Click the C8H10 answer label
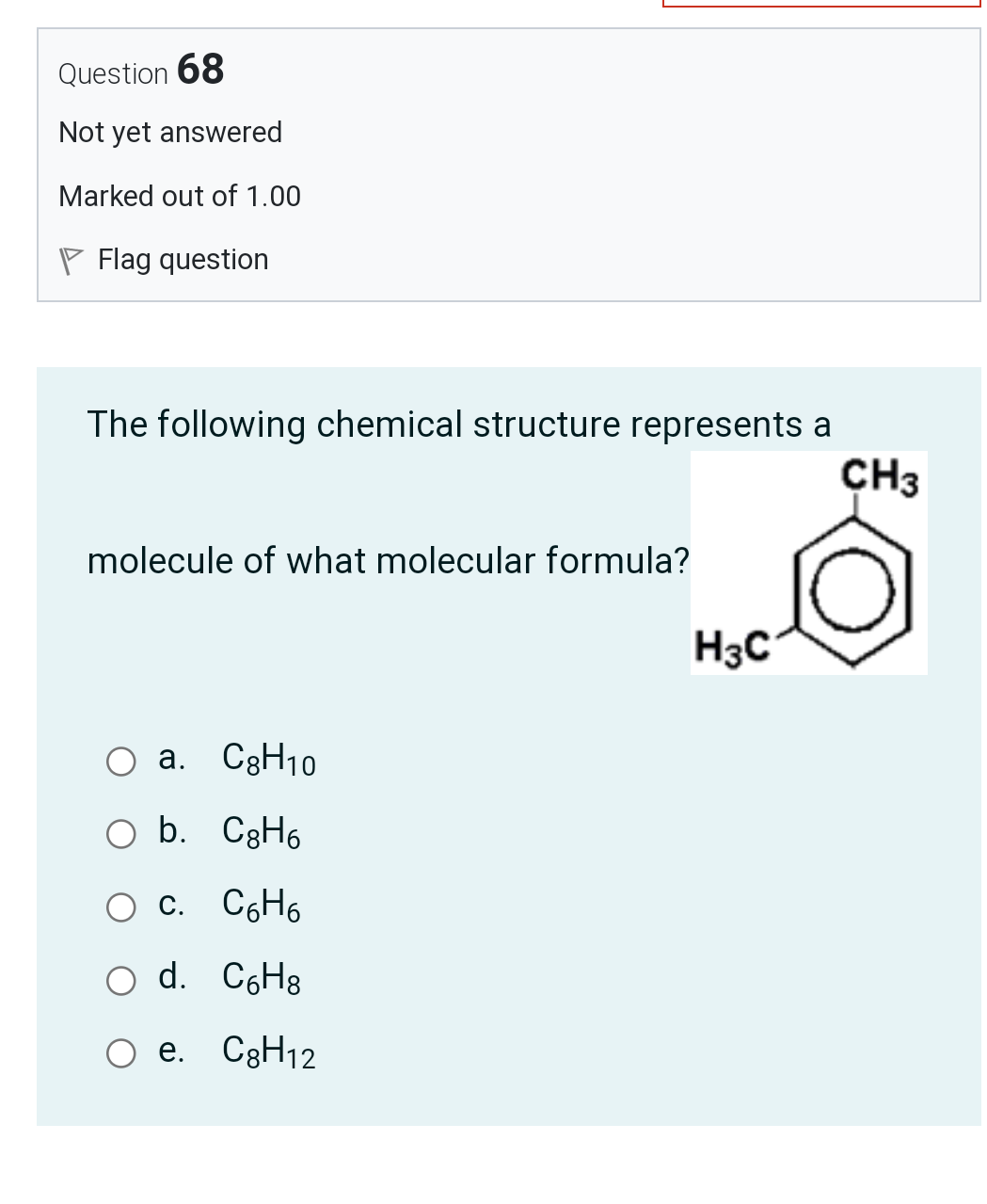 coord(269,759)
